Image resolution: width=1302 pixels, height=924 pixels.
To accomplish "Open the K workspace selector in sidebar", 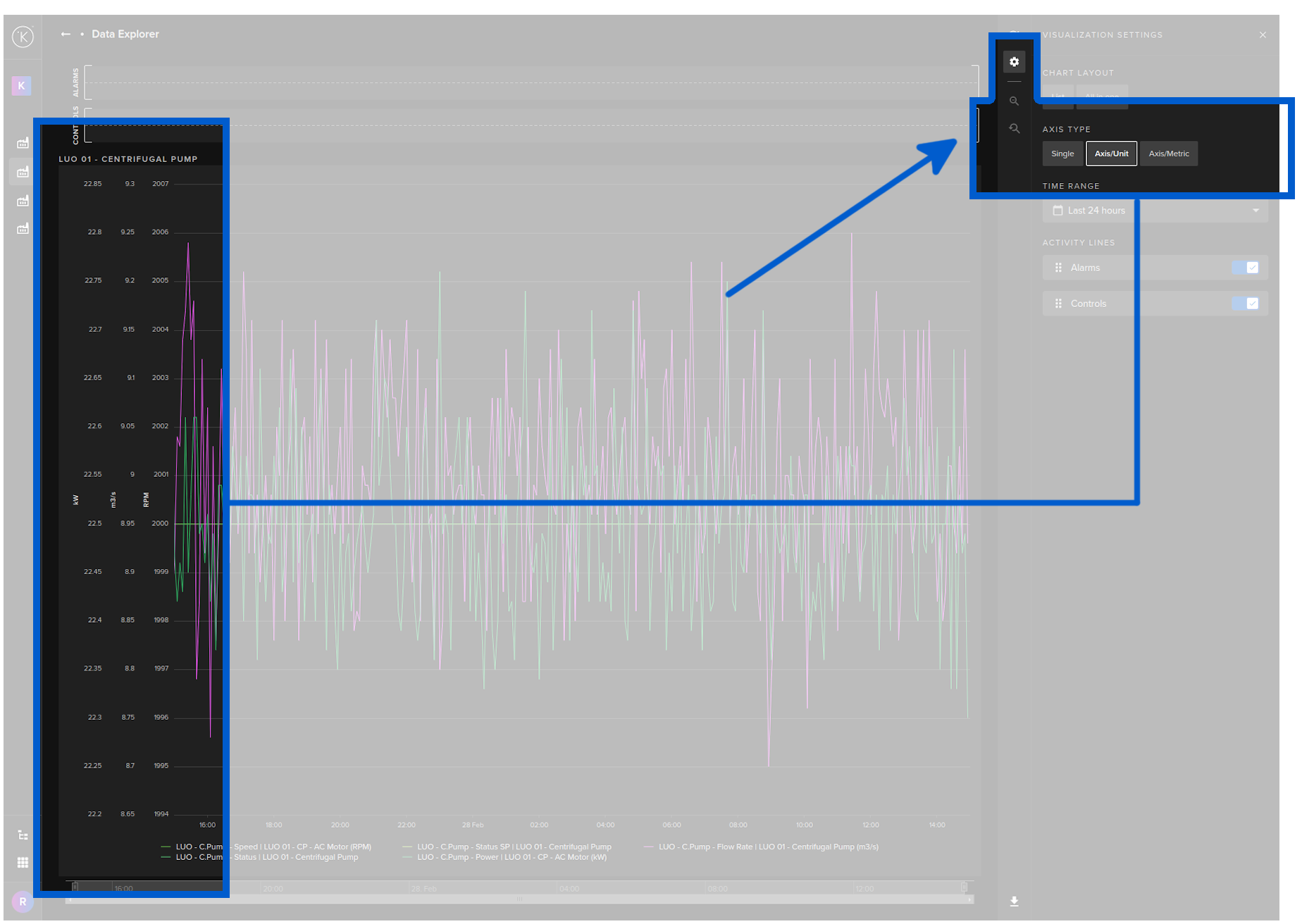I will (x=21, y=86).
